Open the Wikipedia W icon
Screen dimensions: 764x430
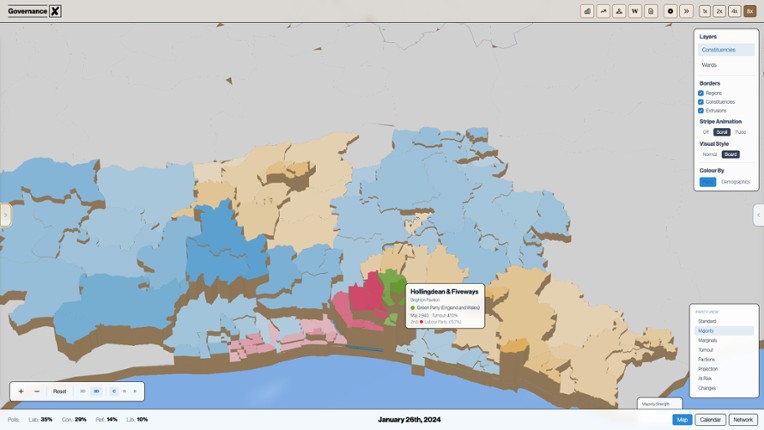tap(635, 11)
